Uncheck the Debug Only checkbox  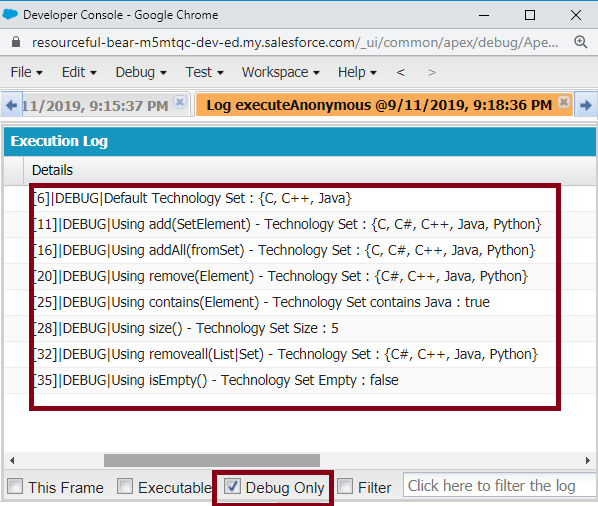point(232,487)
